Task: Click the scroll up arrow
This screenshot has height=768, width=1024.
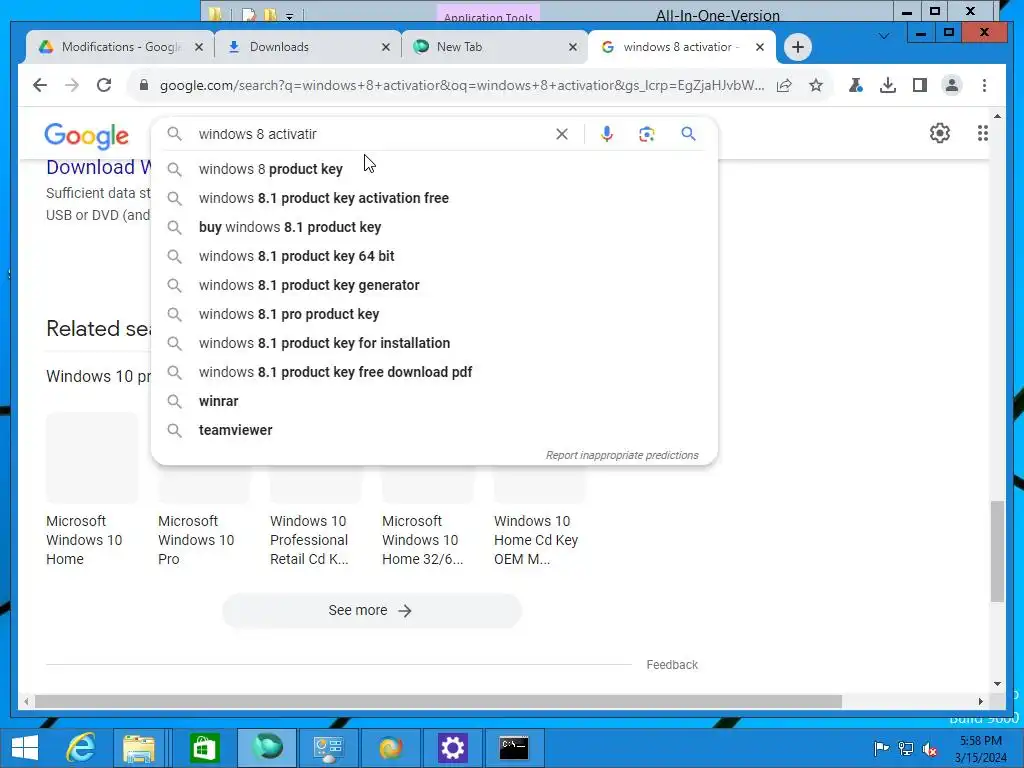Action: [997, 116]
